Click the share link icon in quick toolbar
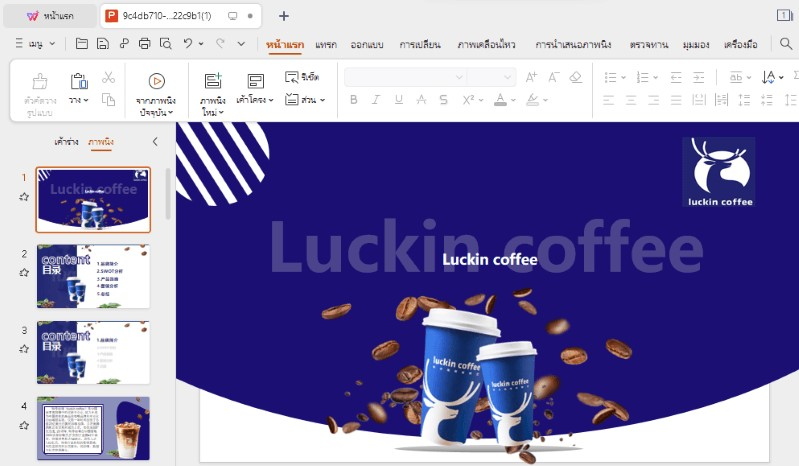799x466 pixels. coord(124,44)
